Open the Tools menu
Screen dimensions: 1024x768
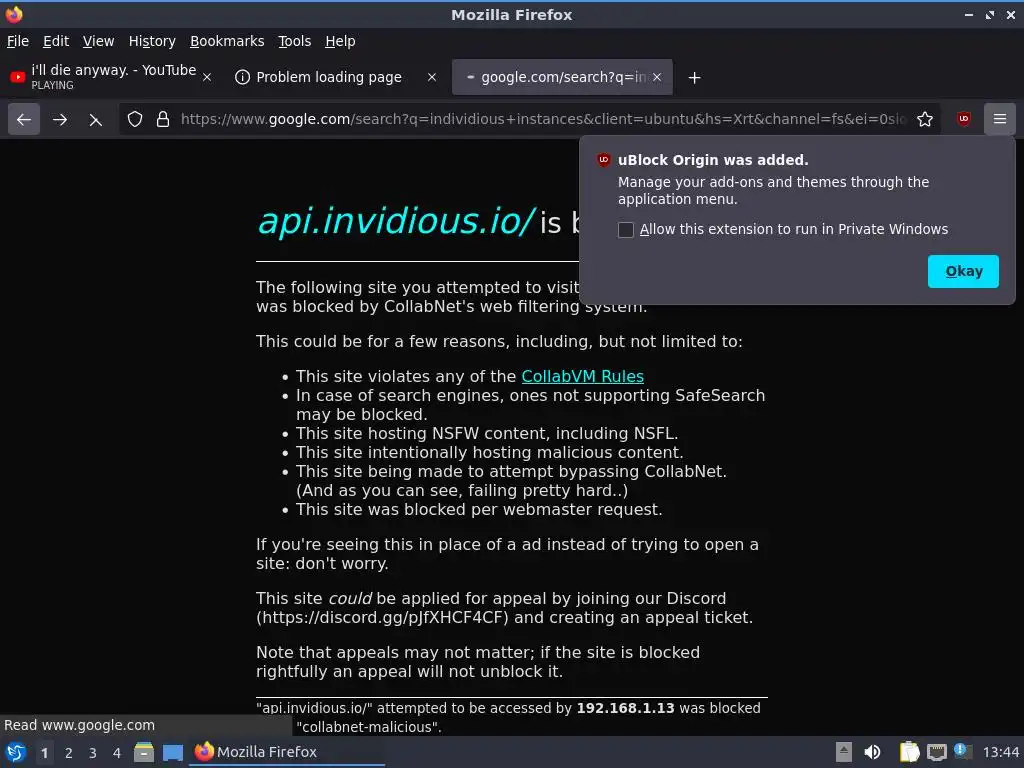click(x=295, y=41)
